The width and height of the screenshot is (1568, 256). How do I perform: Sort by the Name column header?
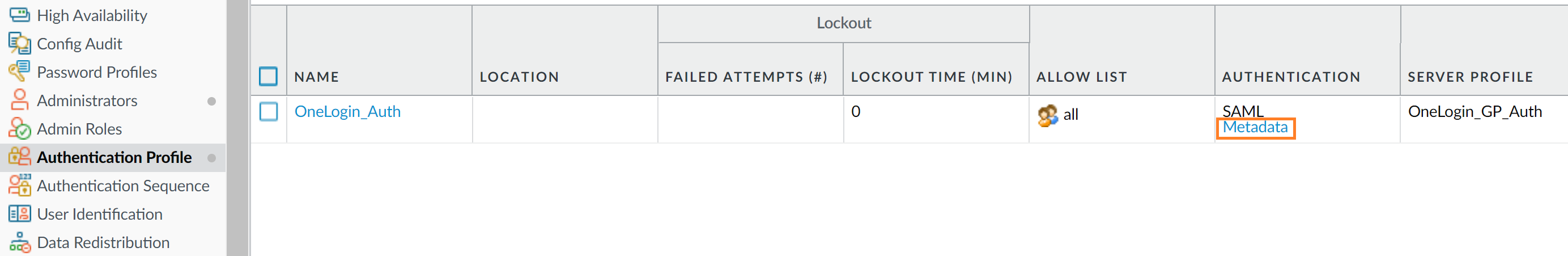pyautogui.click(x=317, y=77)
